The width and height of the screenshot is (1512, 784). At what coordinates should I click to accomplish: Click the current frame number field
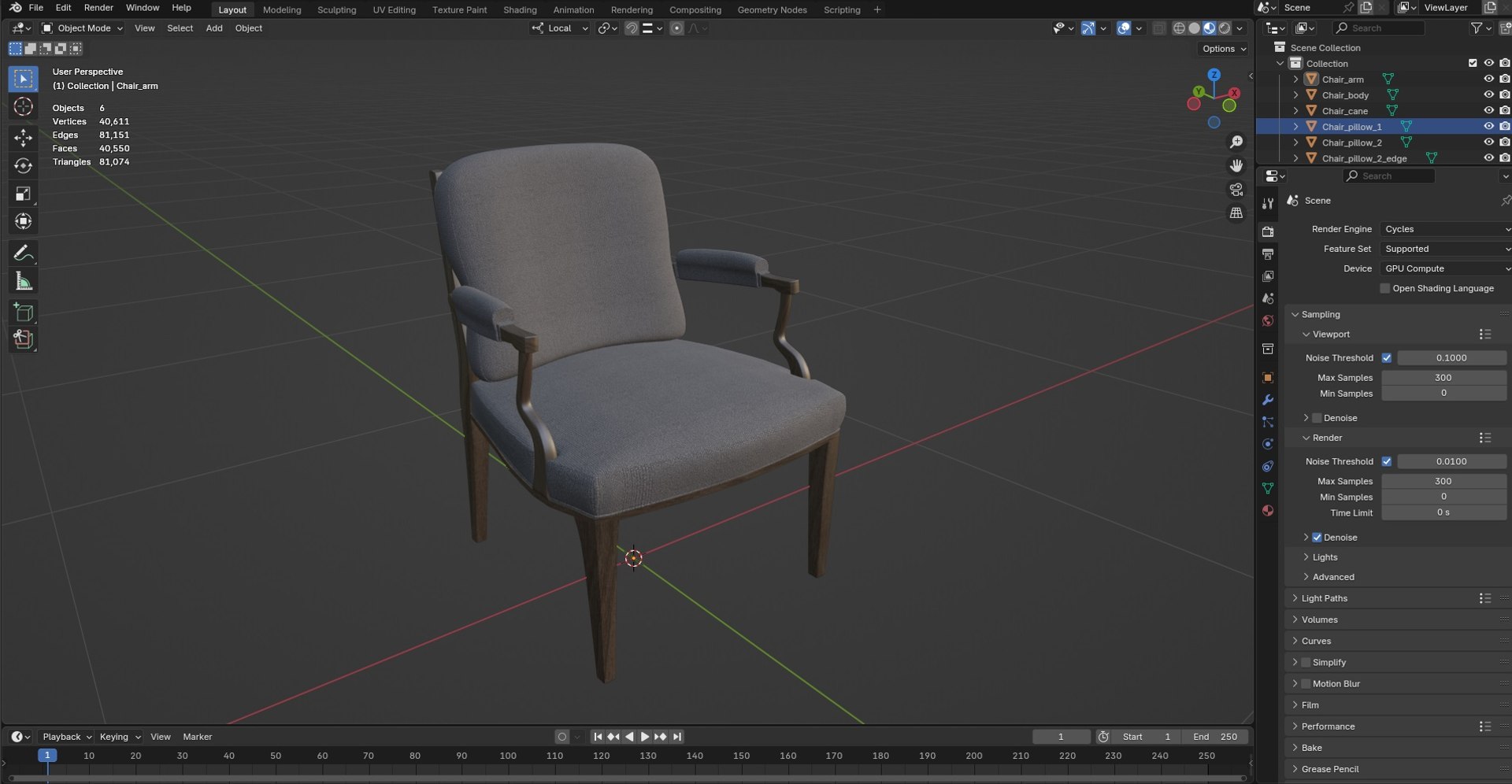tap(1061, 738)
